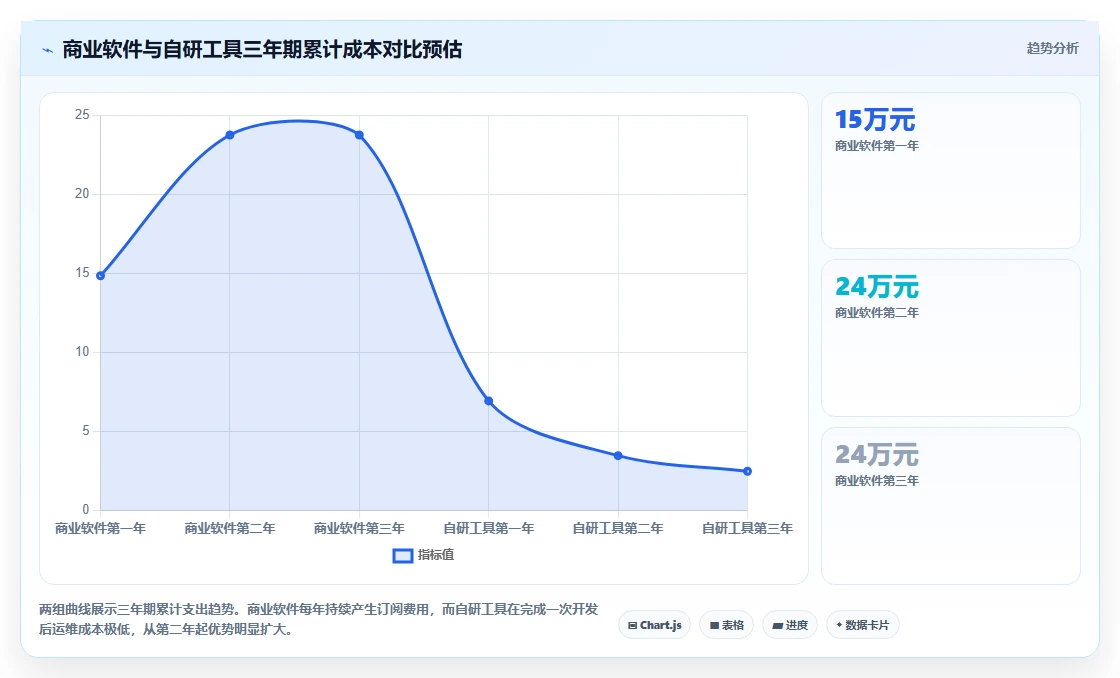Click the y-axis tick label 25
Image resolution: width=1120 pixels, height=678 pixels.
pos(82,115)
